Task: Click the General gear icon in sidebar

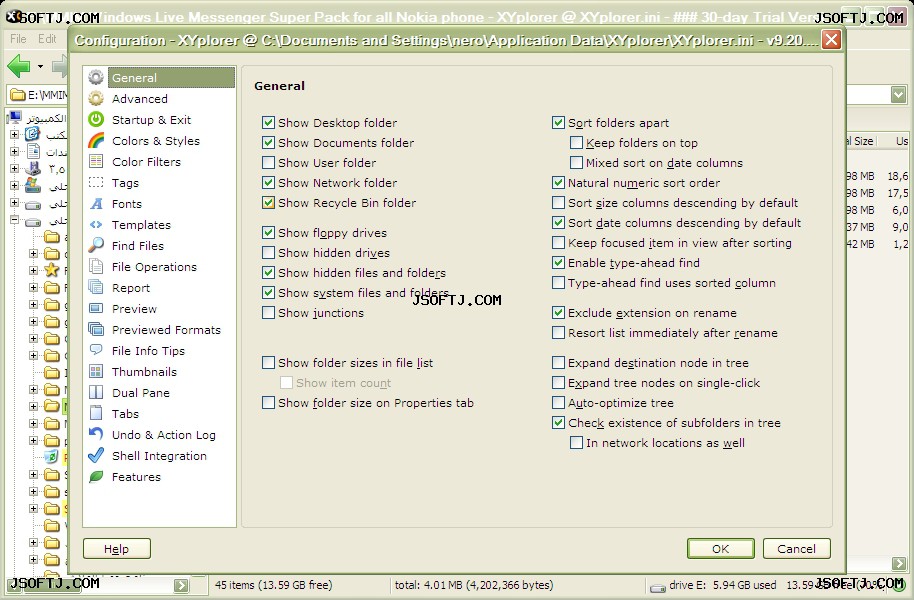Action: click(x=96, y=78)
